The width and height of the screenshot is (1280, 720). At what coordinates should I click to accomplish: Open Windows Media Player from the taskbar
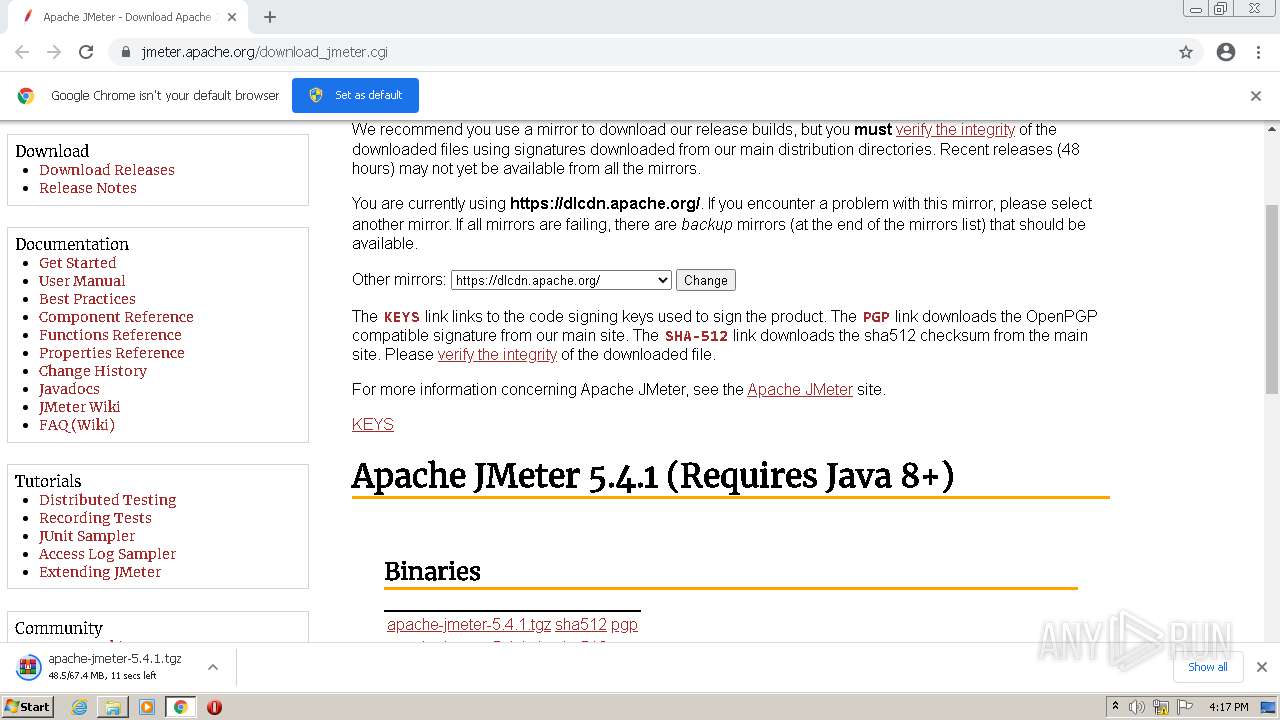click(147, 707)
